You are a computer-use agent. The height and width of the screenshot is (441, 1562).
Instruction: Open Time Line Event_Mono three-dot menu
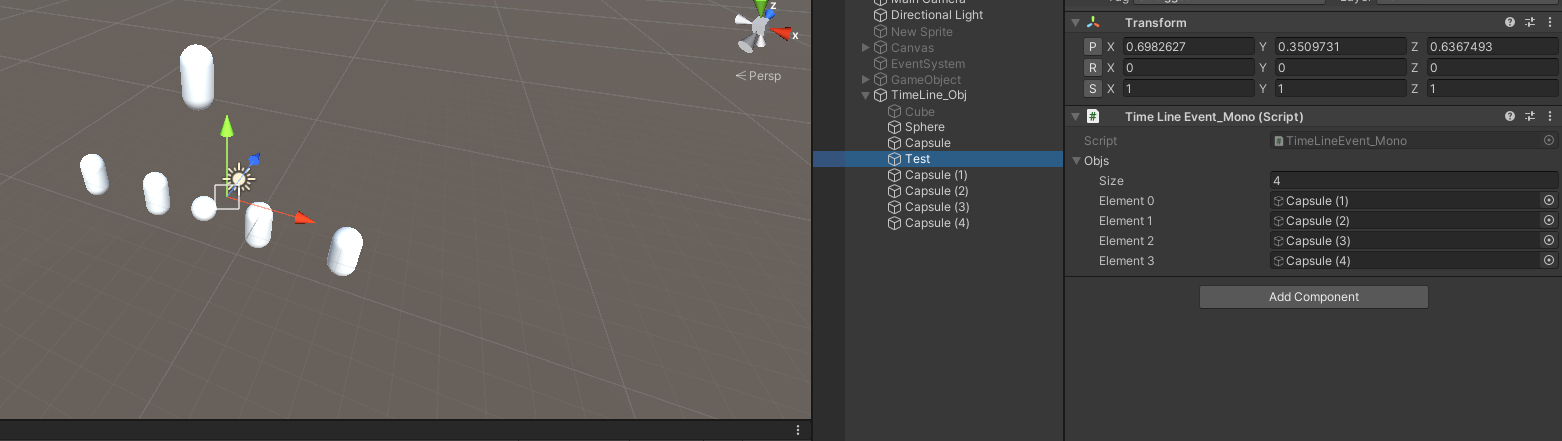coord(1549,116)
